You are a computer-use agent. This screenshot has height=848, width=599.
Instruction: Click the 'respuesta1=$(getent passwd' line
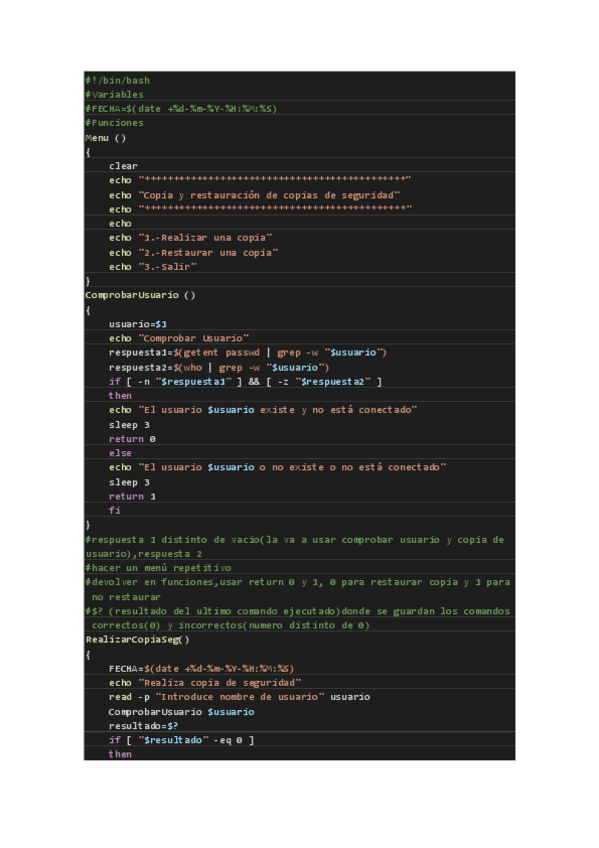tap(248, 353)
